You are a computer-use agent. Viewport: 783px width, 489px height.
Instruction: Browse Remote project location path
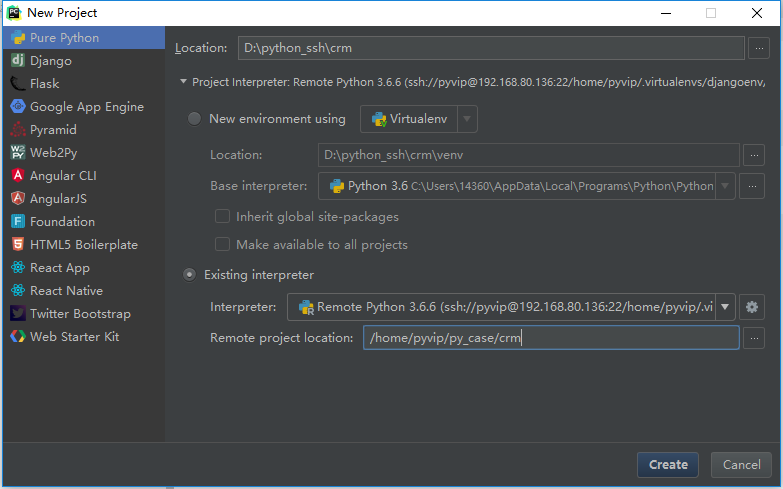click(x=754, y=338)
